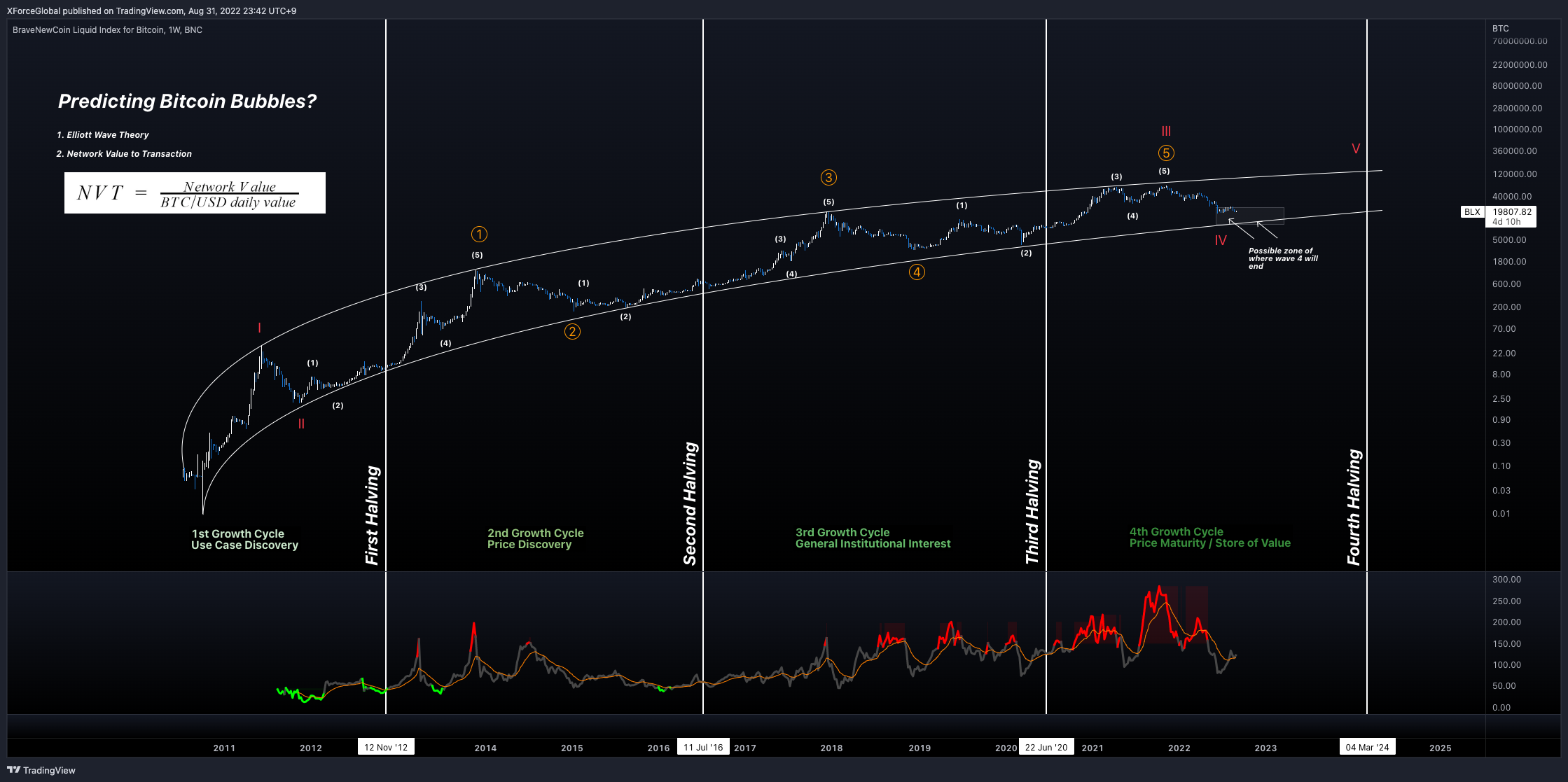Select '2nd Growth Cycle Price Discovery' text

pos(536,539)
